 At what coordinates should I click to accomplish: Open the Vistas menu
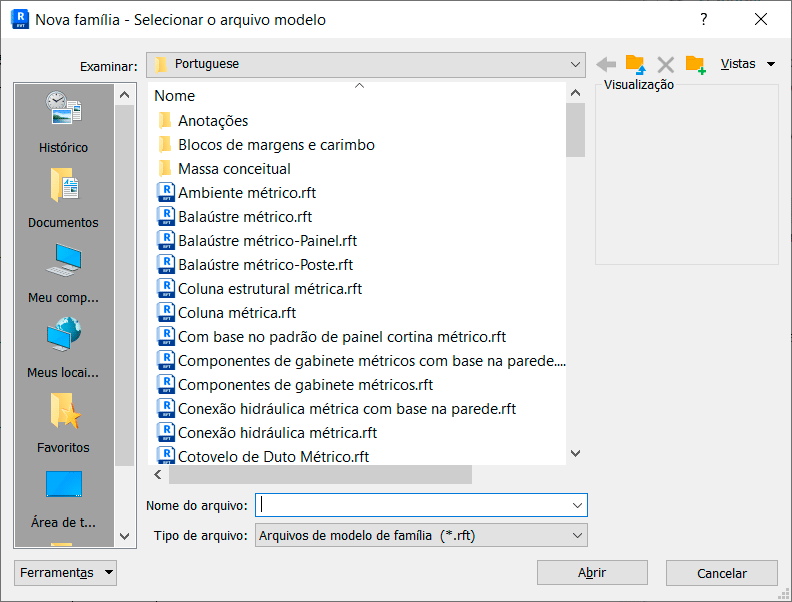point(747,64)
